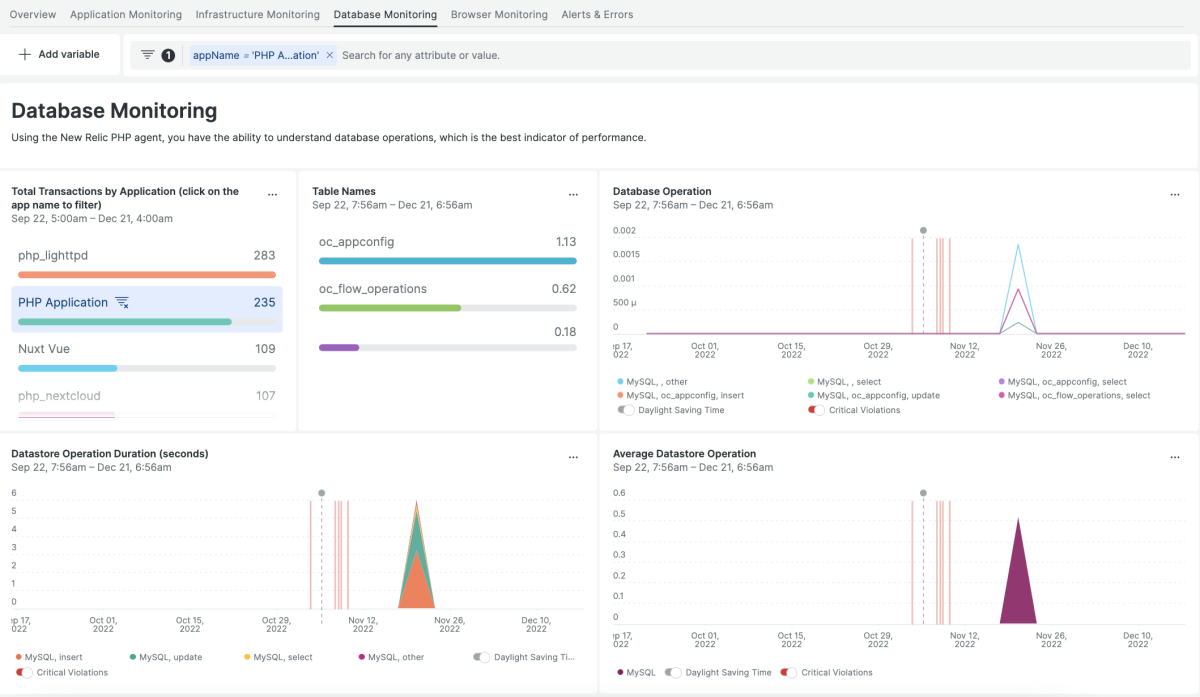
Task: Filter by the Nuxt Vue application
Action: coord(44,349)
